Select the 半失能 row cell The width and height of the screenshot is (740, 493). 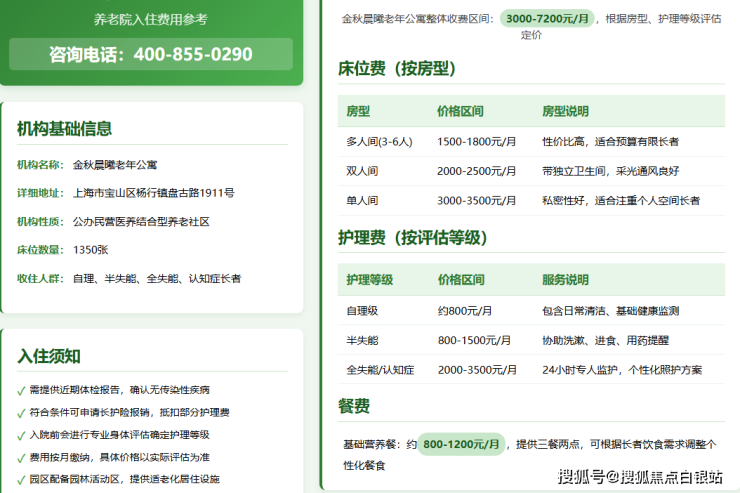(x=362, y=341)
